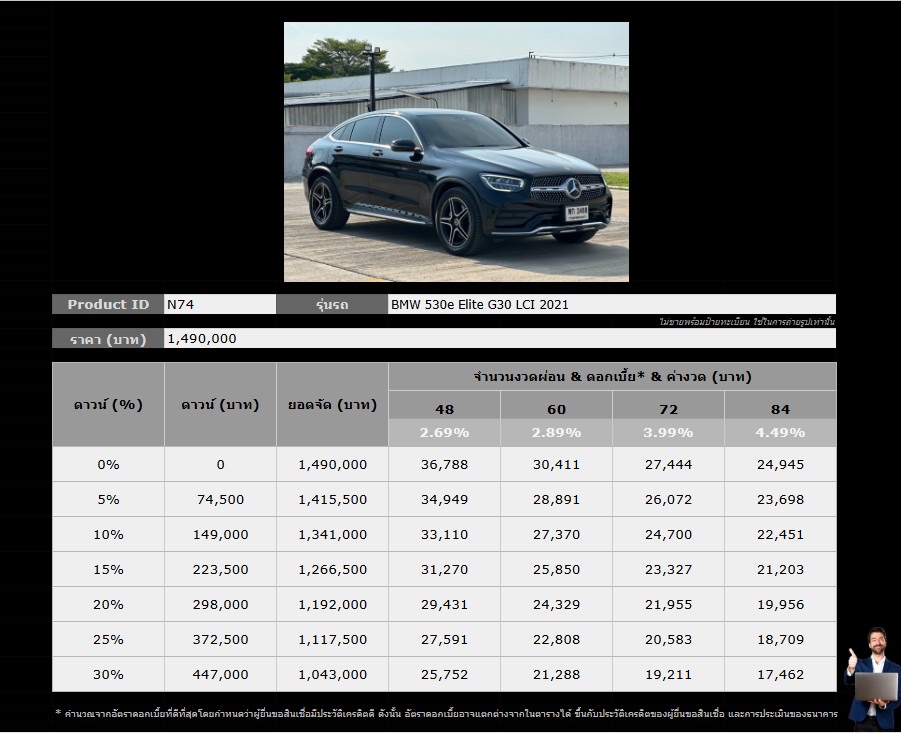The image size is (901, 733).
Task: Select the model name BMW 530e Elite G30 LCI 2021
Action: (x=612, y=304)
